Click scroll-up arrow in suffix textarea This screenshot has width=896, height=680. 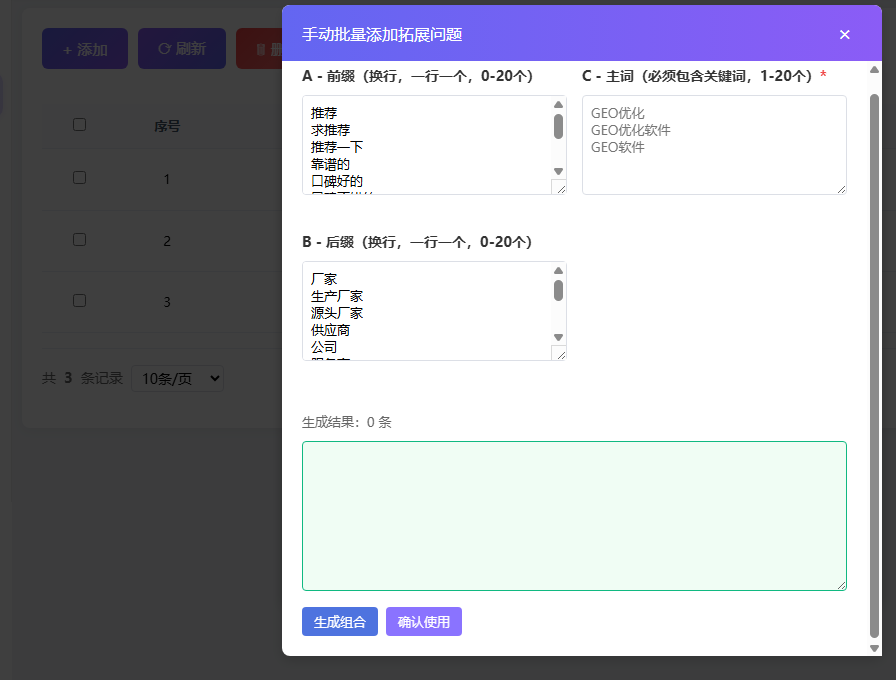[x=558, y=271]
